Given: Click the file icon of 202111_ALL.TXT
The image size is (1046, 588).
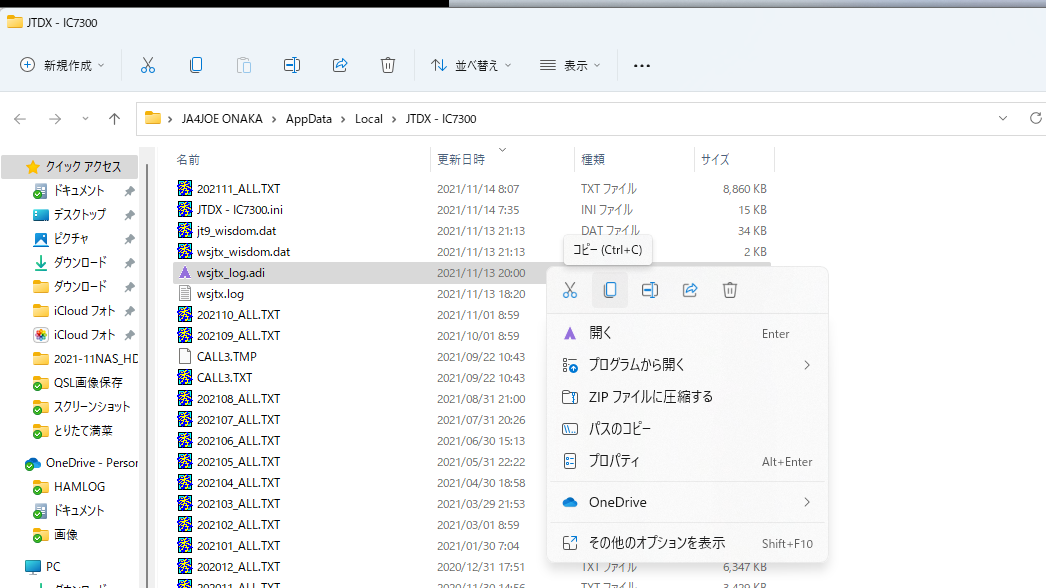Looking at the screenshot, I should pos(185,188).
